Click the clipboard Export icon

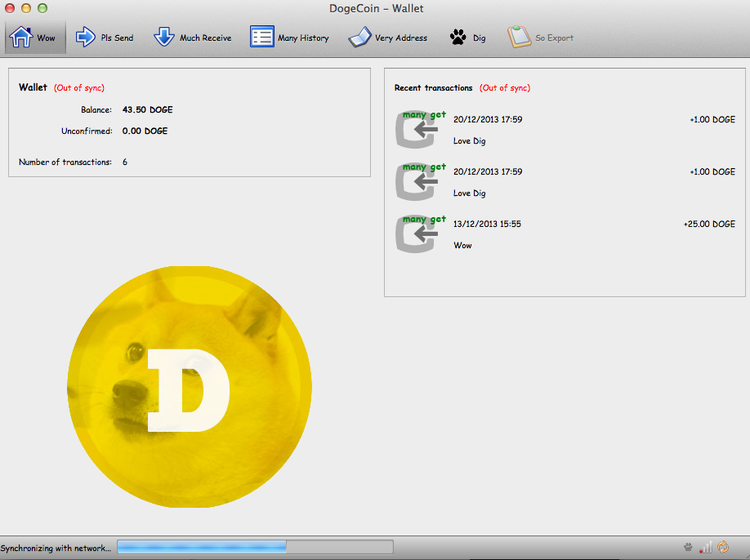(519, 37)
